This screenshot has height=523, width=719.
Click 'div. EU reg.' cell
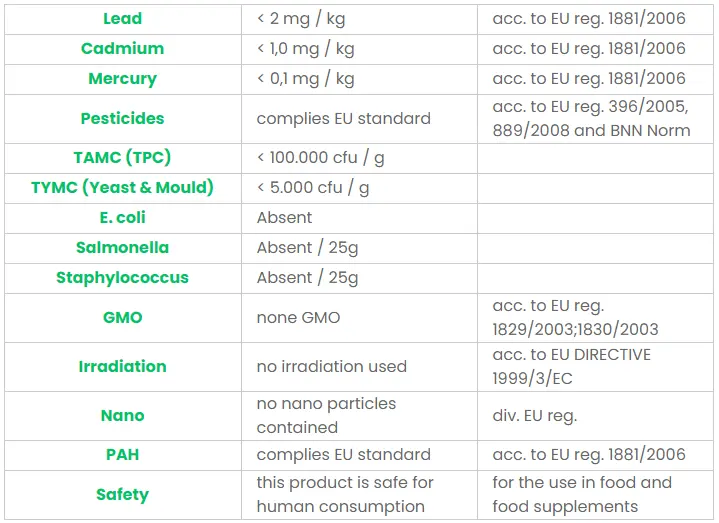534,415
